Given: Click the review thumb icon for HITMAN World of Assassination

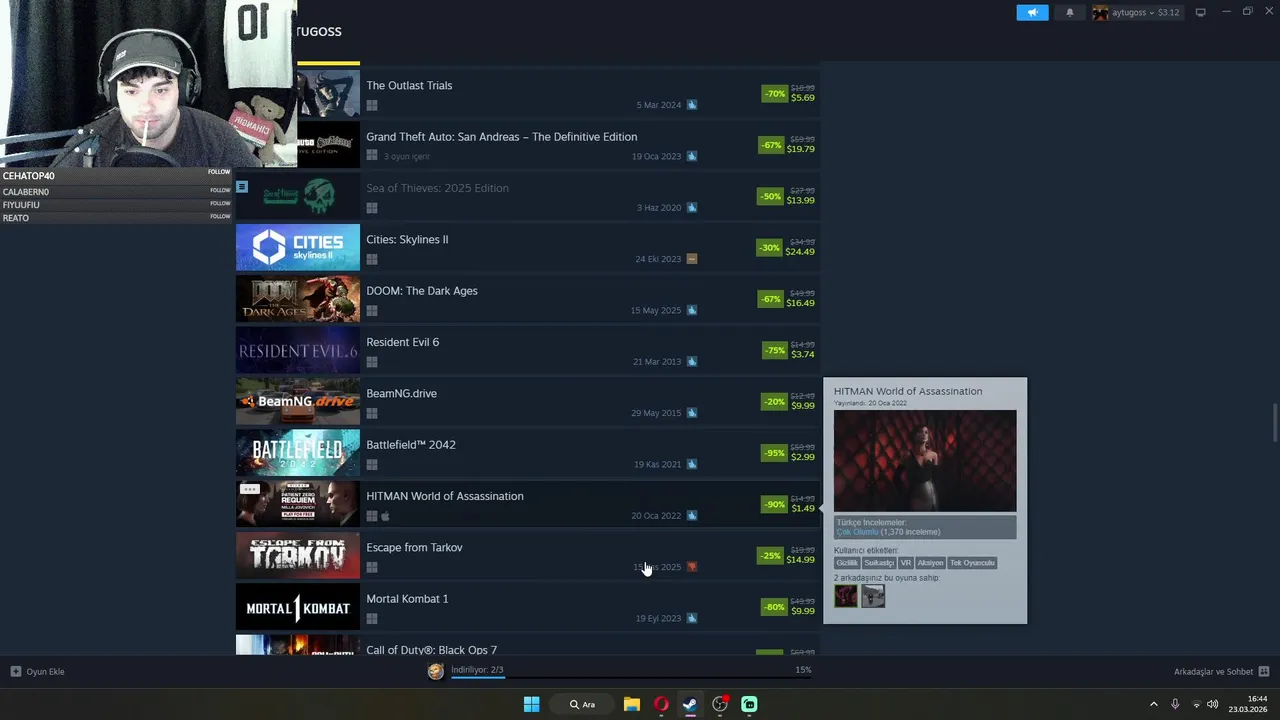Looking at the screenshot, I should coord(691,515).
